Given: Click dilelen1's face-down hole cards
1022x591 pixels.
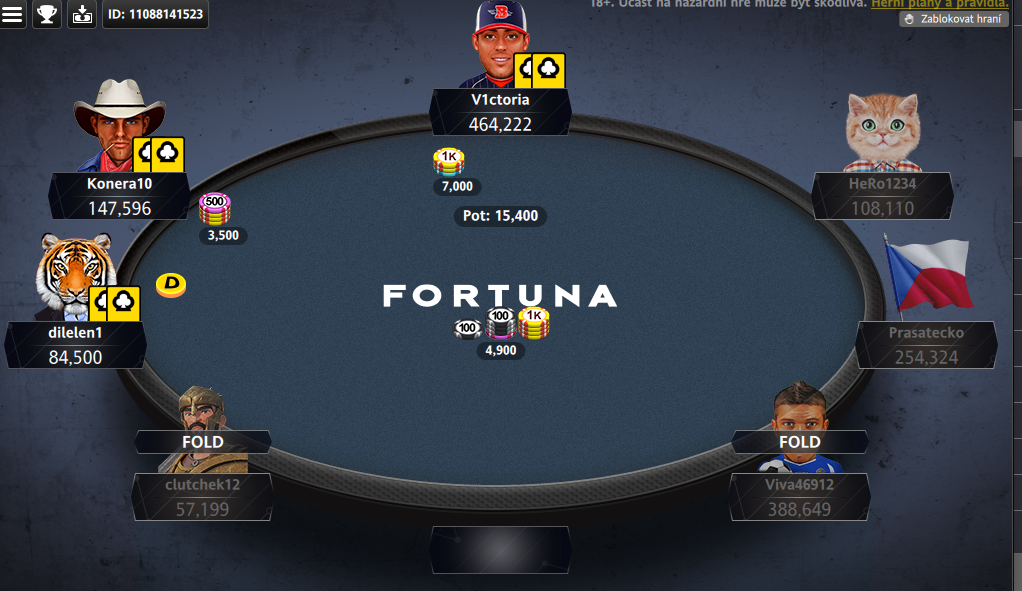Looking at the screenshot, I should [x=115, y=303].
